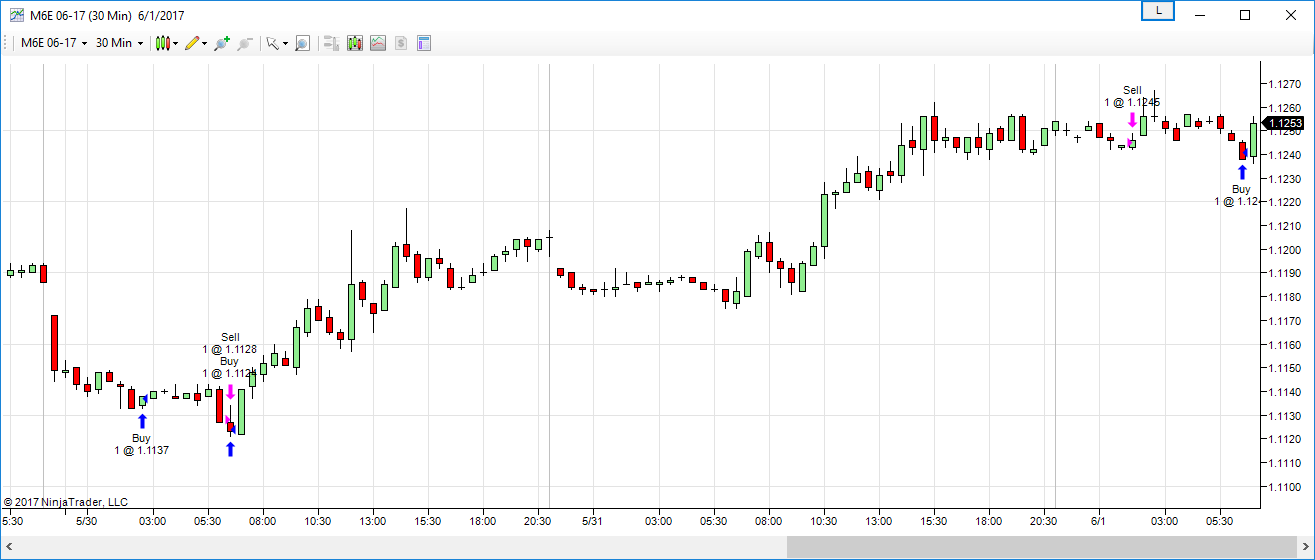Click the blue Buy arrow at 1.1137
Viewport: 1315px width, 560px height.
[142, 421]
